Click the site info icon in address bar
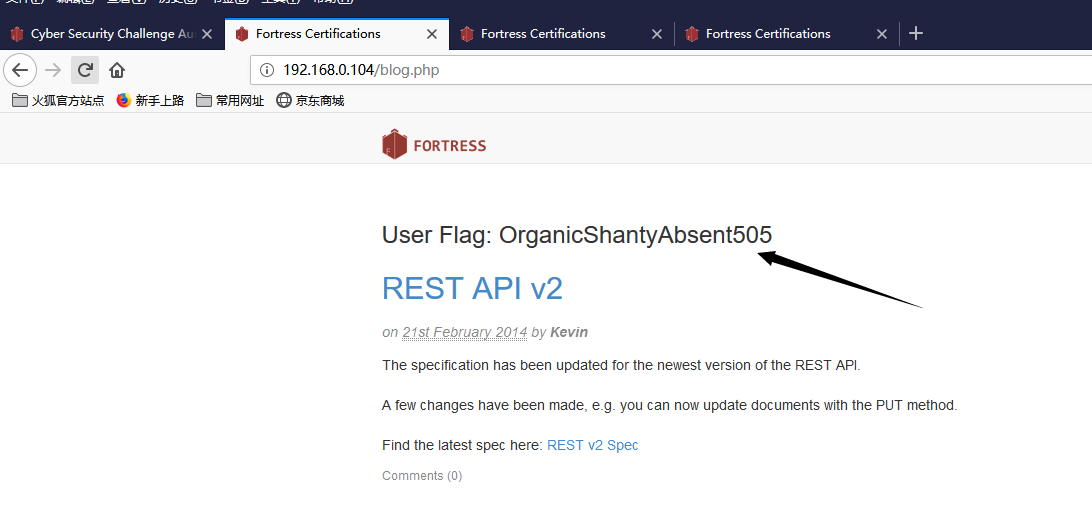The height and width of the screenshot is (530, 1092). point(267,70)
